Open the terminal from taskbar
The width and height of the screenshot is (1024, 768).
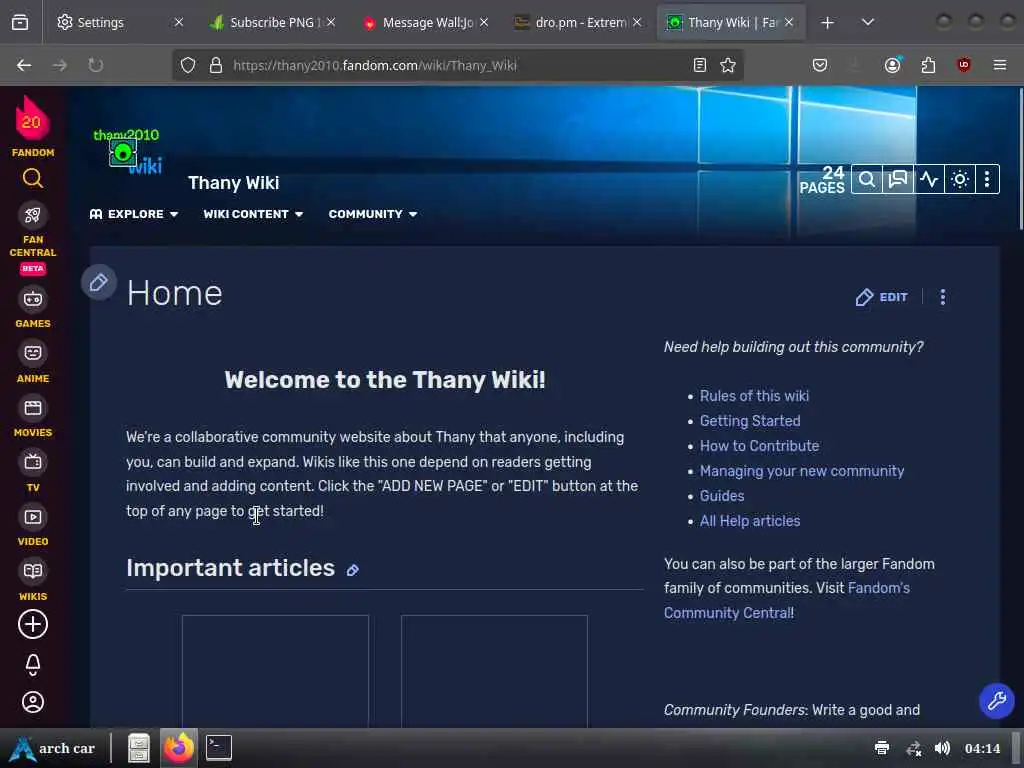click(218, 748)
